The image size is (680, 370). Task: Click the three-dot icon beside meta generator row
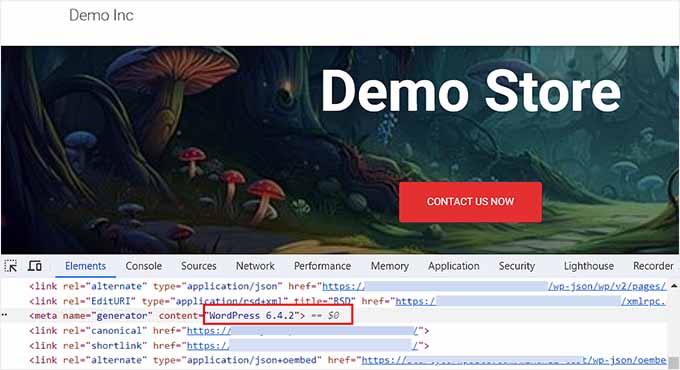[4, 315]
